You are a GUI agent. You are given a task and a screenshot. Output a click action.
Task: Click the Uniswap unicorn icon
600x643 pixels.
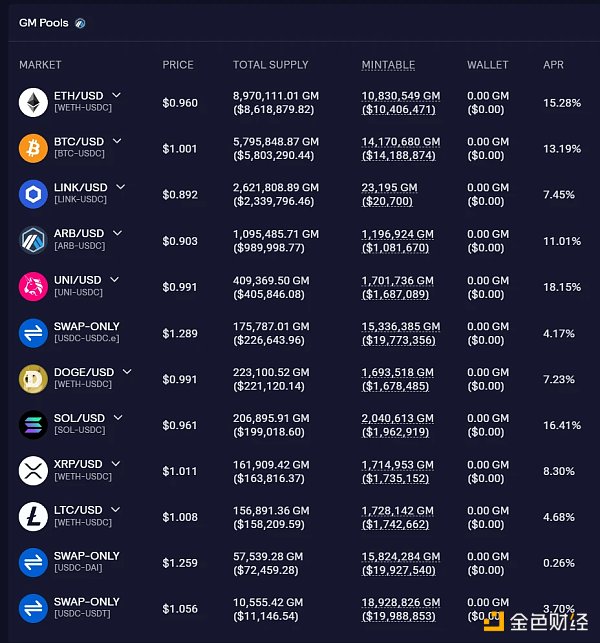tap(33, 286)
